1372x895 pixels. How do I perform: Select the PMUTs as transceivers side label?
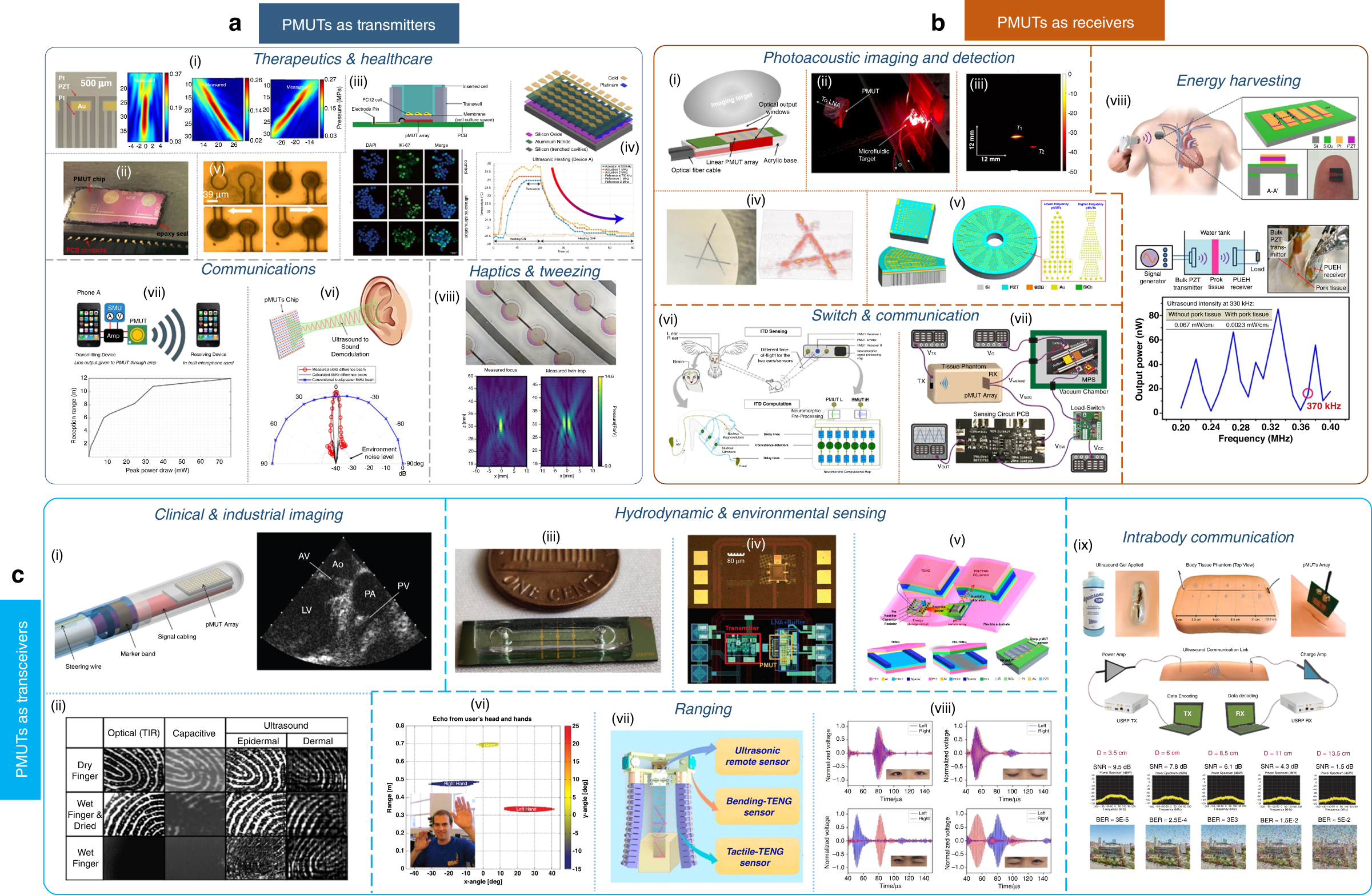[21, 699]
